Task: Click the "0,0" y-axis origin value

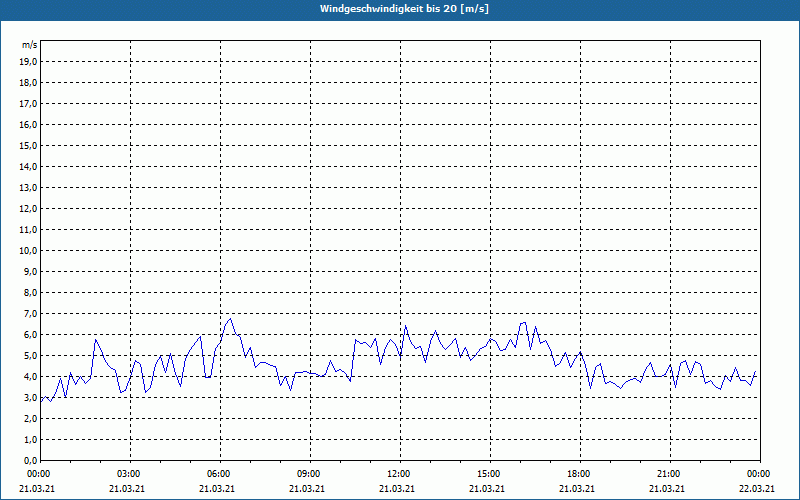Action: (30, 460)
